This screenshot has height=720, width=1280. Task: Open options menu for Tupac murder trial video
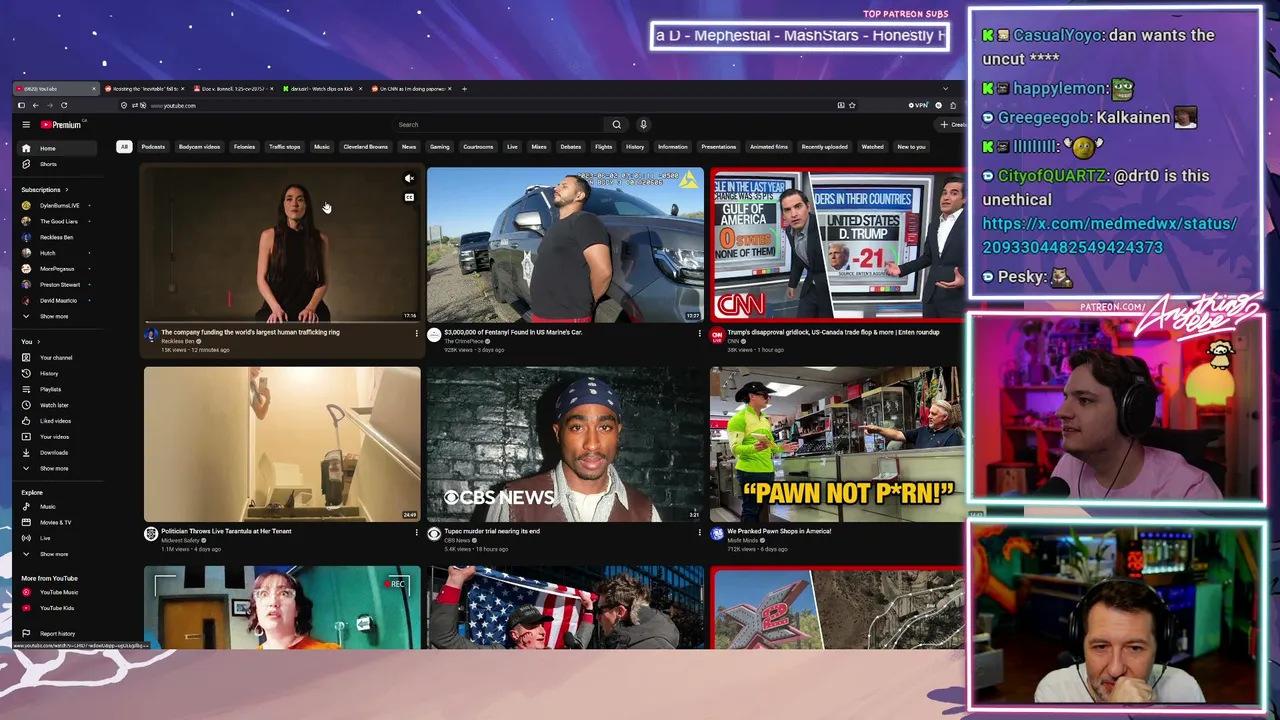tap(700, 532)
